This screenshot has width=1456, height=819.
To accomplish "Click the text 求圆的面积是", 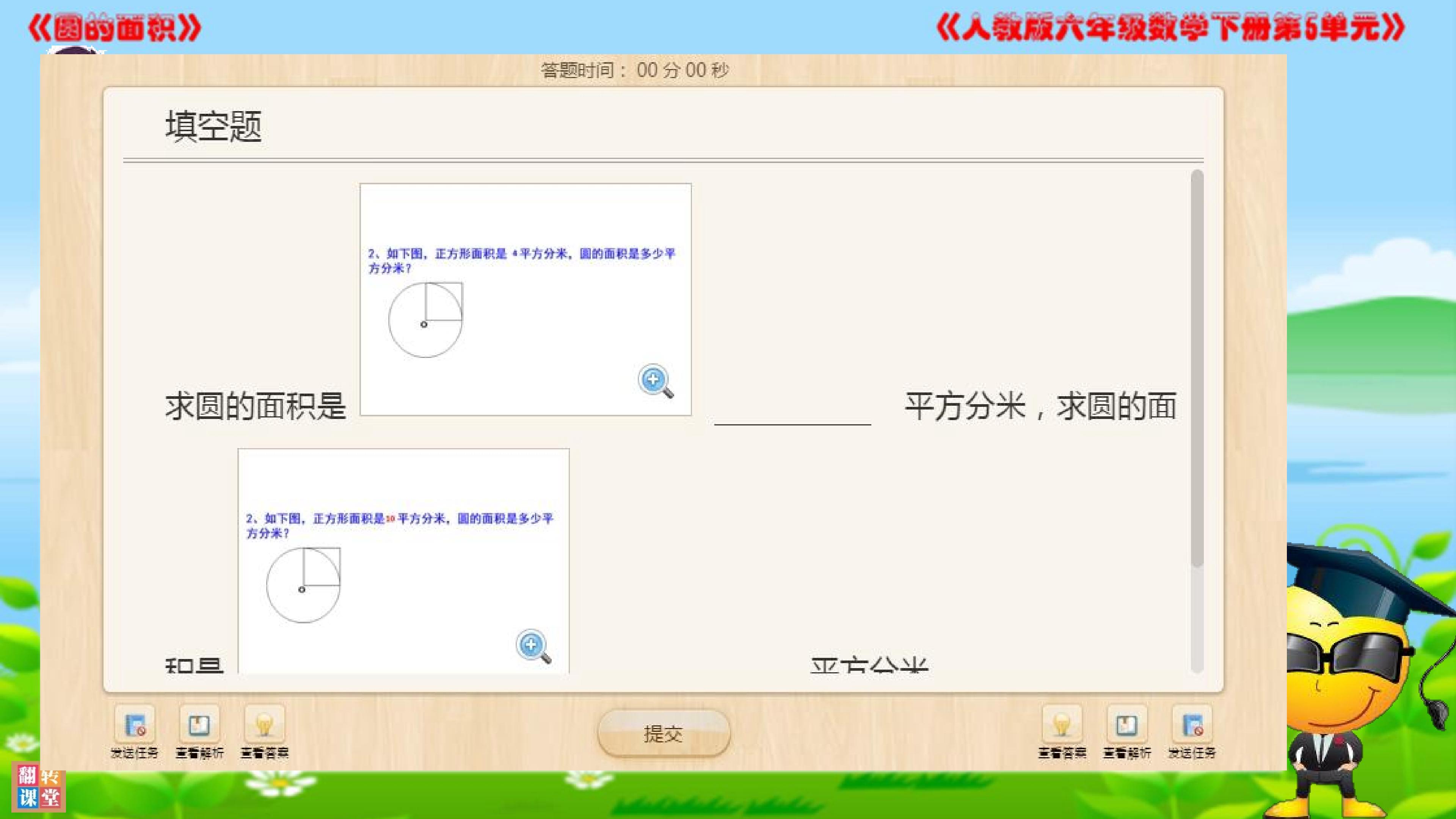I will coord(256,406).
